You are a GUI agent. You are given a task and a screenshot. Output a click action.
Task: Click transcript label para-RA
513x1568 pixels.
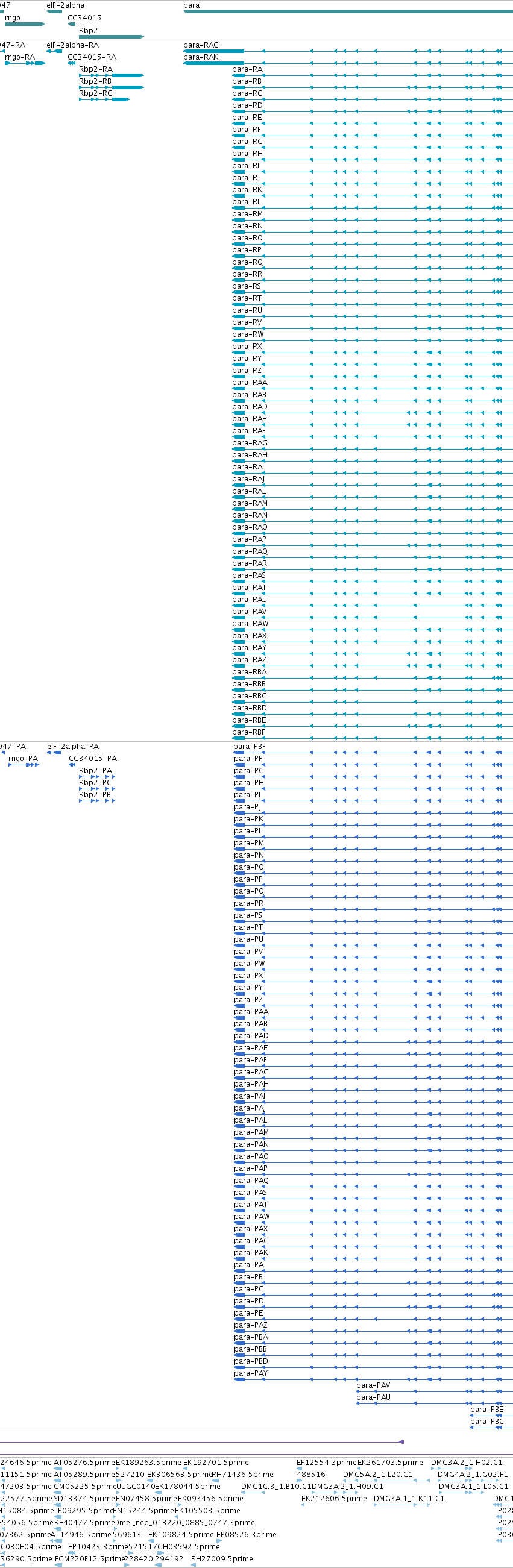pos(247,69)
